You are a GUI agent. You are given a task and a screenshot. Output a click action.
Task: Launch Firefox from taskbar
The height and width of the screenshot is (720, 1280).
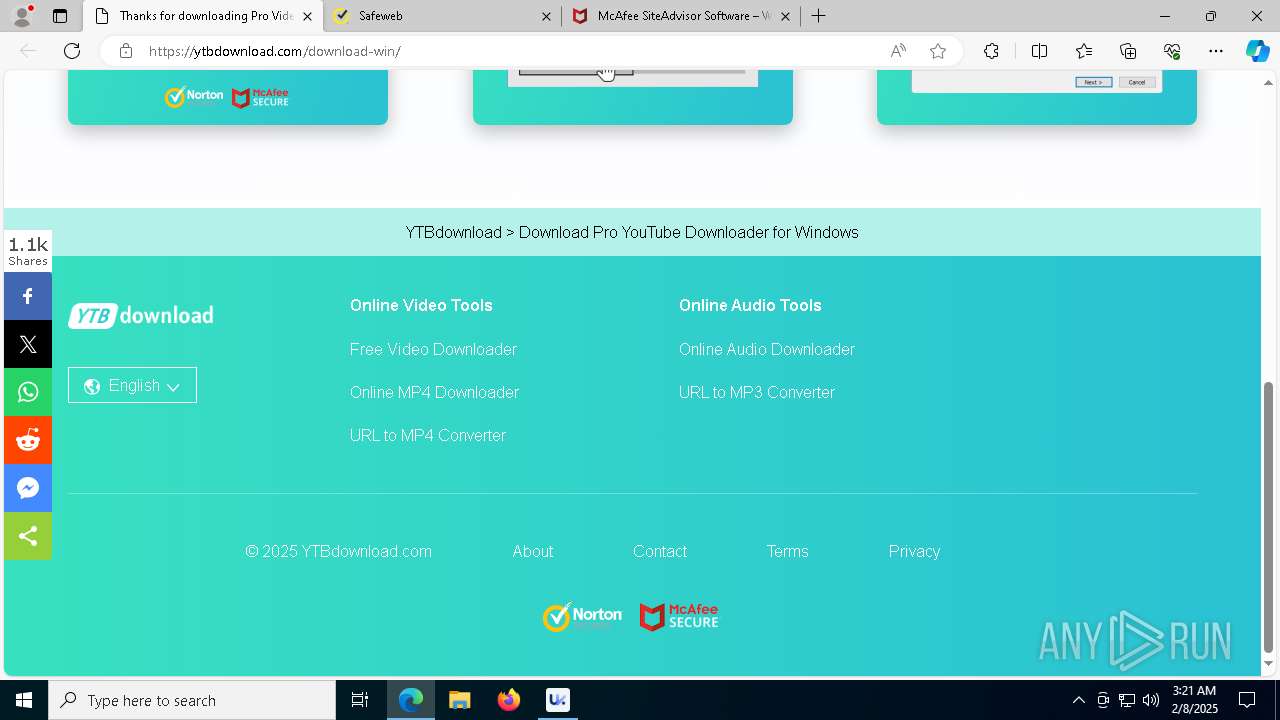509,700
